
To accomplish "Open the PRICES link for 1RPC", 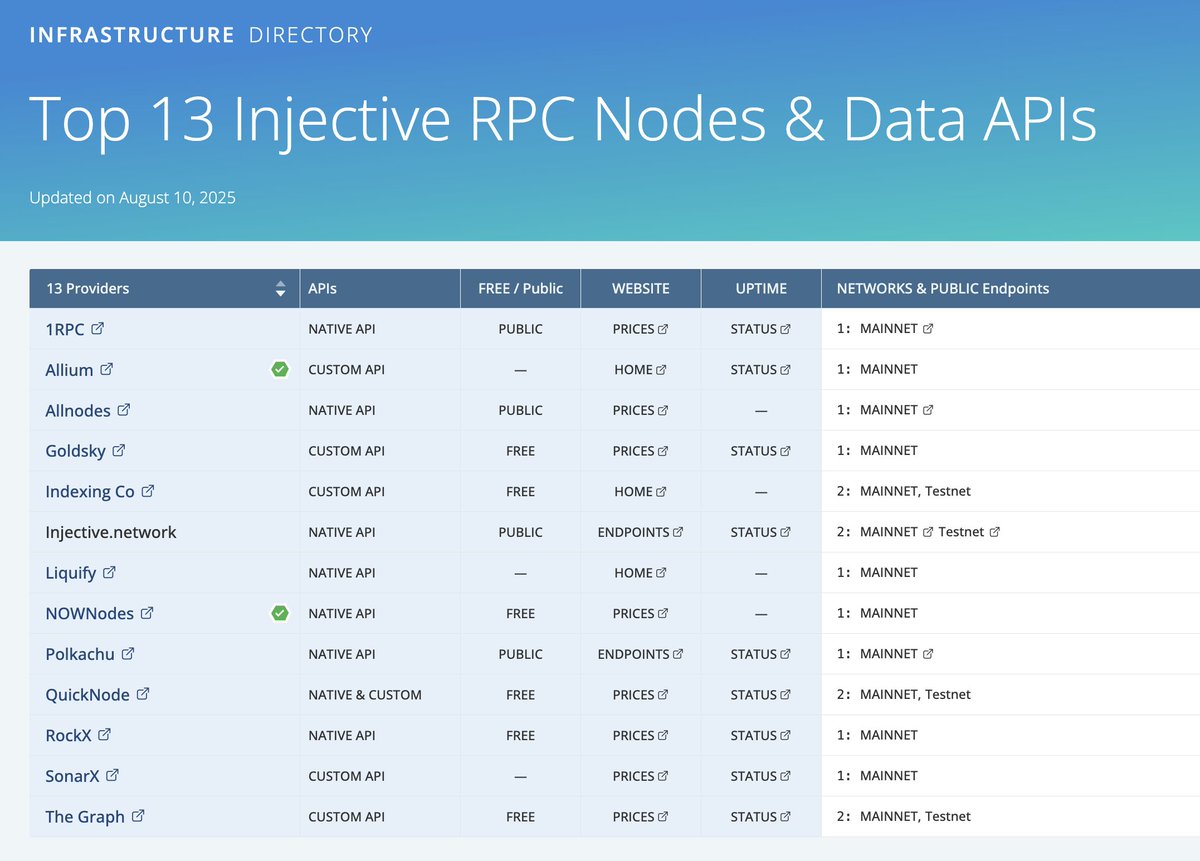I will coord(640,329).
